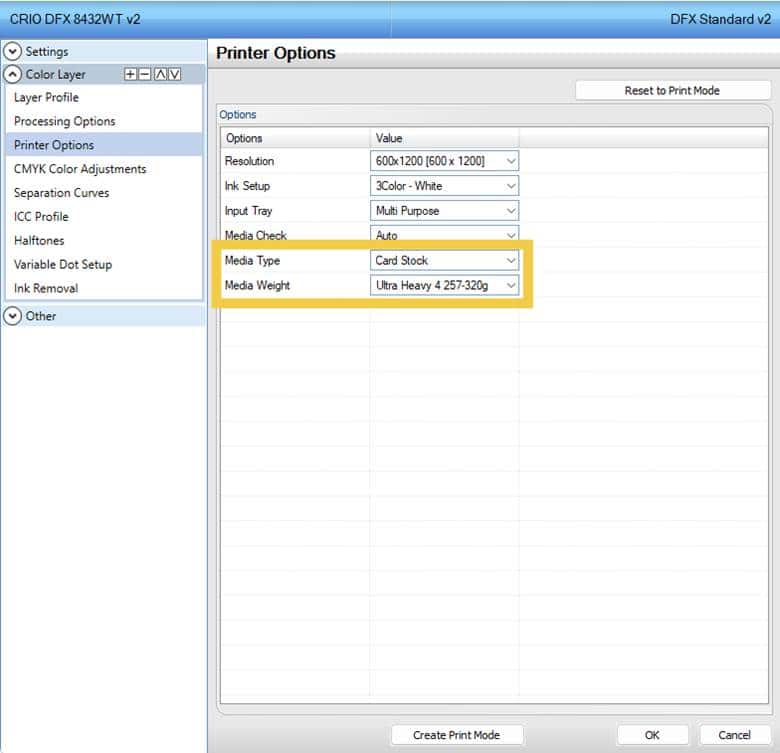
Task: Go to CMYK Color Adjustments
Action: coord(80,169)
